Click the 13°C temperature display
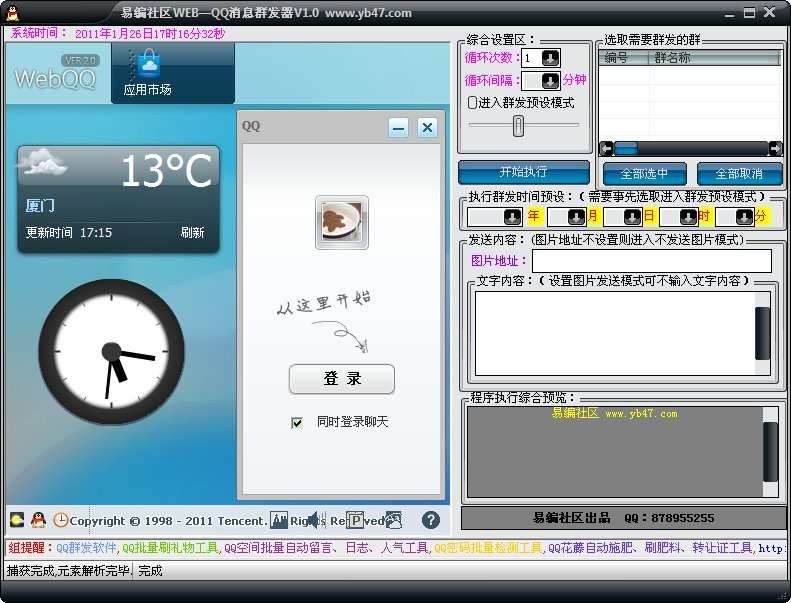Screen dimensions: 791x603 (x=166, y=171)
